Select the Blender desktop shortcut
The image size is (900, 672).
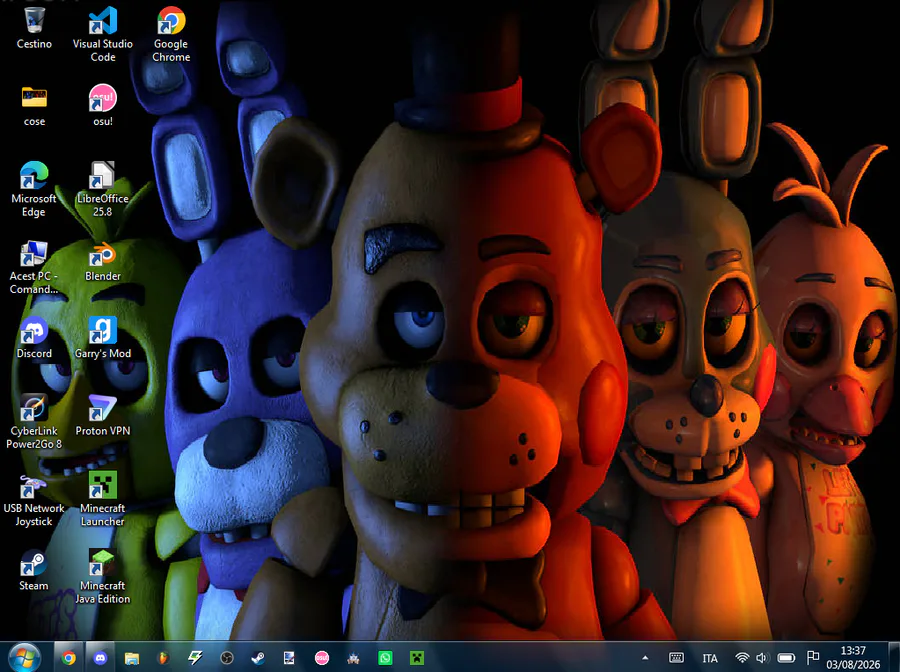pyautogui.click(x=103, y=262)
